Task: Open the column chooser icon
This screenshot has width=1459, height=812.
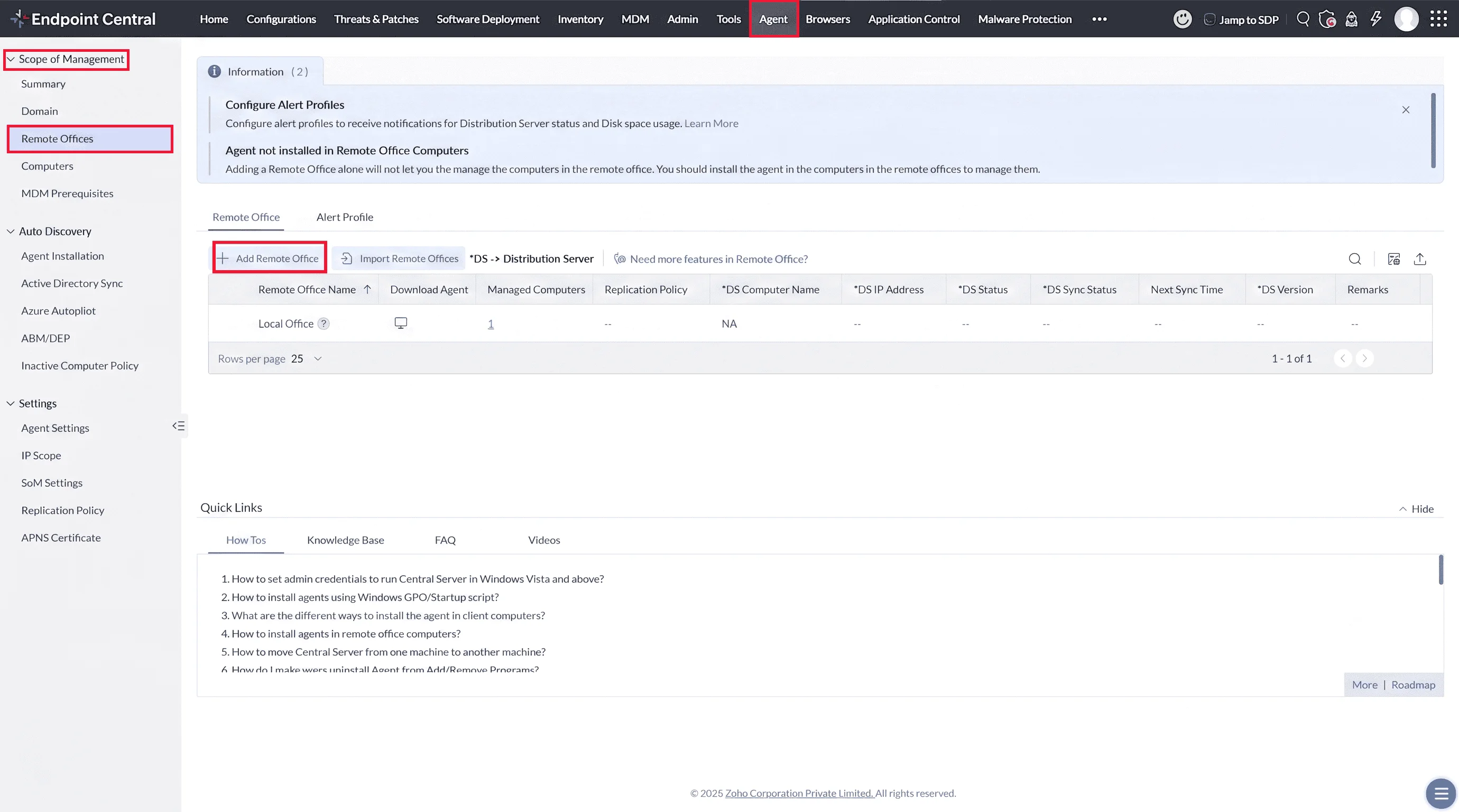Action: [x=1394, y=259]
